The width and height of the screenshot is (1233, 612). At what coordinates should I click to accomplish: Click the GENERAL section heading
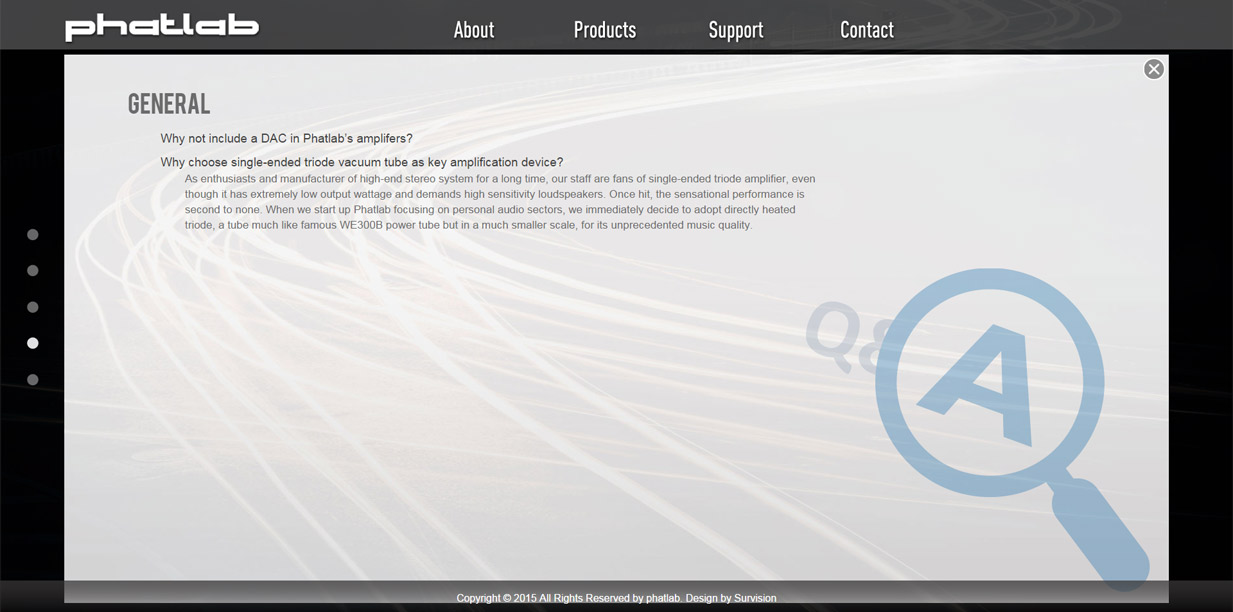click(169, 104)
